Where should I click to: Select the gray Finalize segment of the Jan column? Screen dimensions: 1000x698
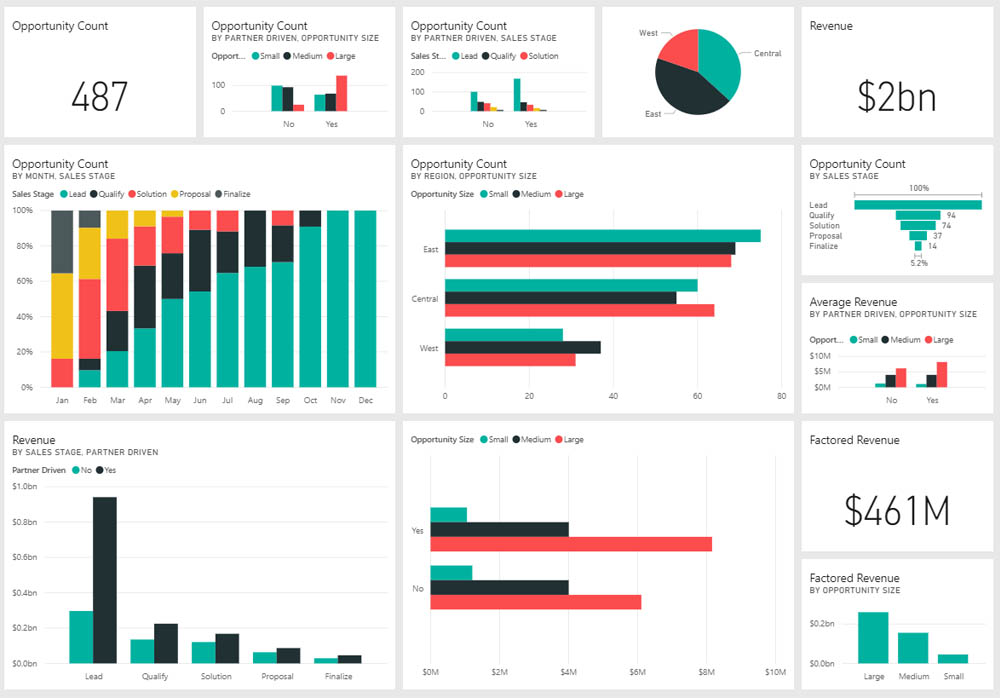(x=62, y=242)
